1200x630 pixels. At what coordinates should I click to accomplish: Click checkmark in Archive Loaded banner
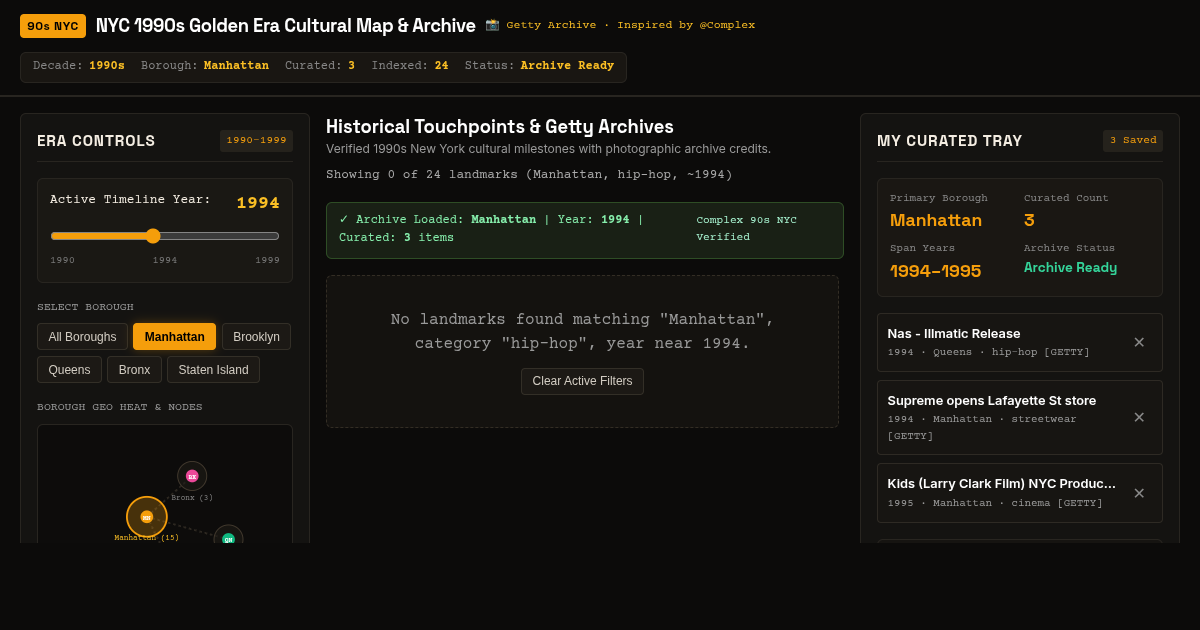pos(344,220)
